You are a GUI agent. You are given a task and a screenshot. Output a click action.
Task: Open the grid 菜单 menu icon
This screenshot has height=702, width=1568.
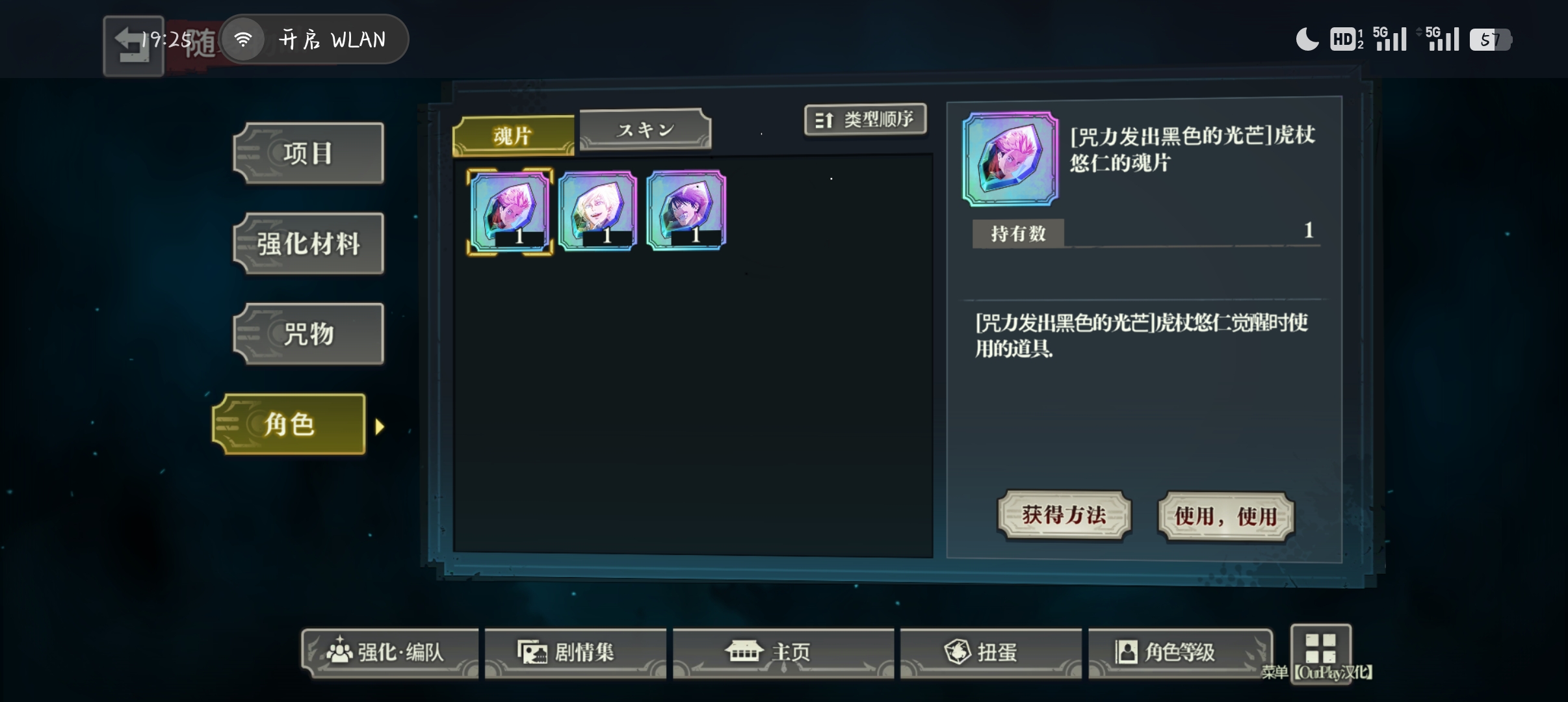1320,649
